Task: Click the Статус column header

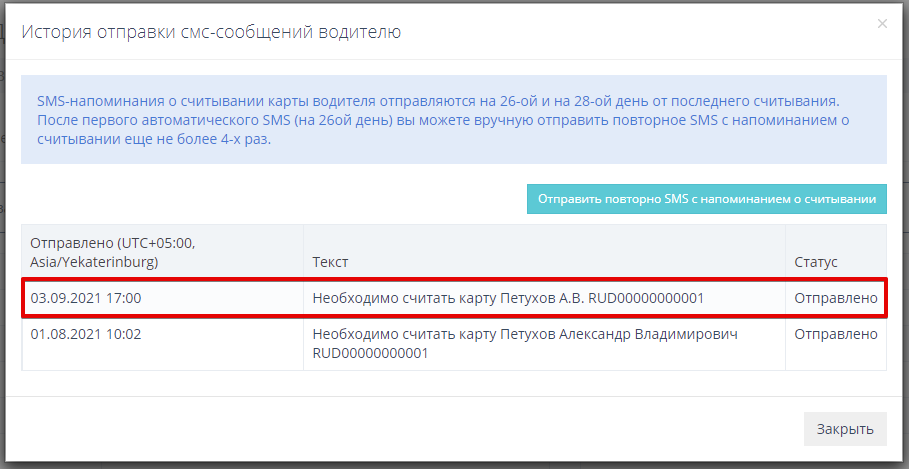Action: pyautogui.click(x=816, y=262)
